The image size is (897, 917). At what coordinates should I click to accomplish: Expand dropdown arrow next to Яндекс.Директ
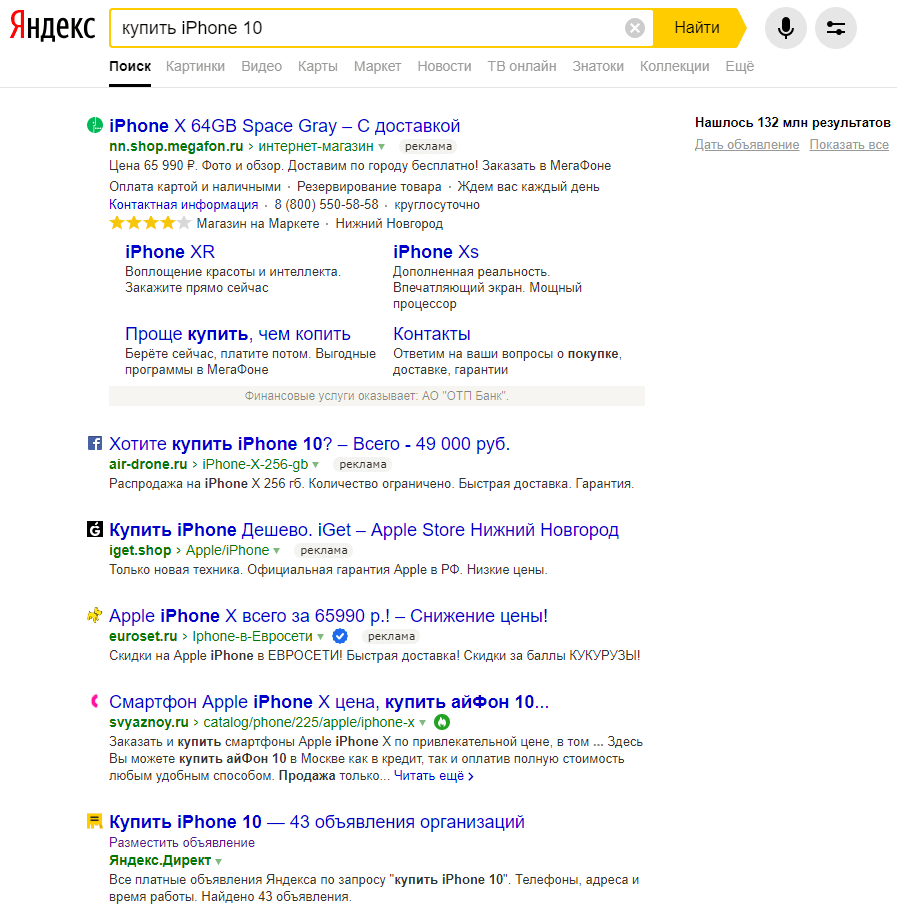point(218,861)
